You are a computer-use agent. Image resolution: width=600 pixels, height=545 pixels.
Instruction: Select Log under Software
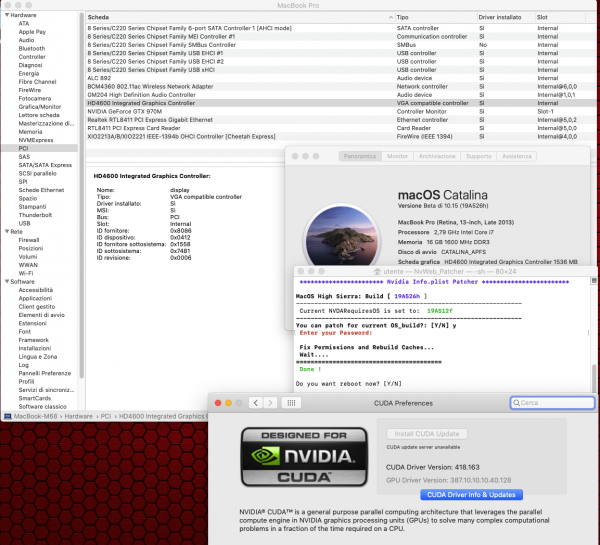click(23, 365)
